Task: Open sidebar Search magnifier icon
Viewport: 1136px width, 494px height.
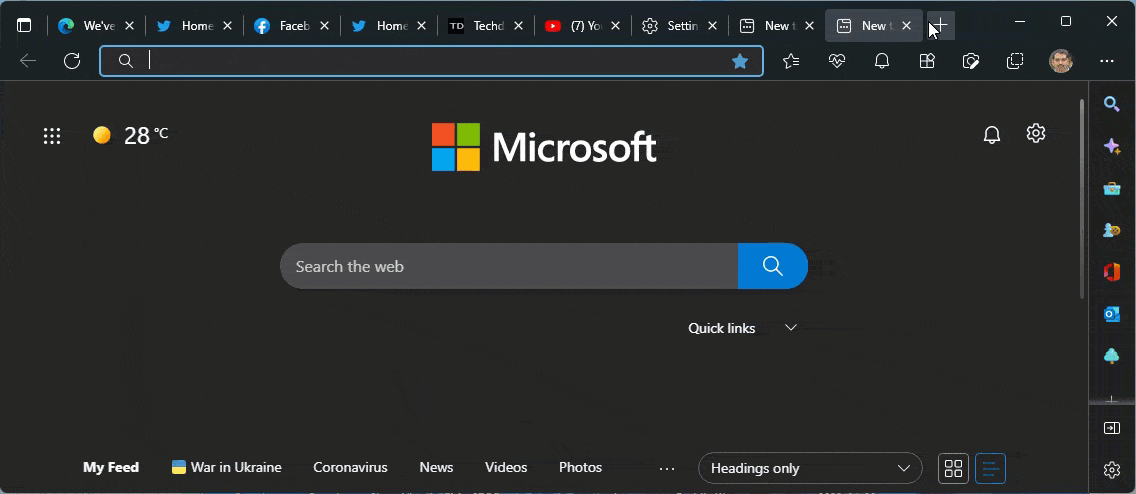Action: [1111, 104]
